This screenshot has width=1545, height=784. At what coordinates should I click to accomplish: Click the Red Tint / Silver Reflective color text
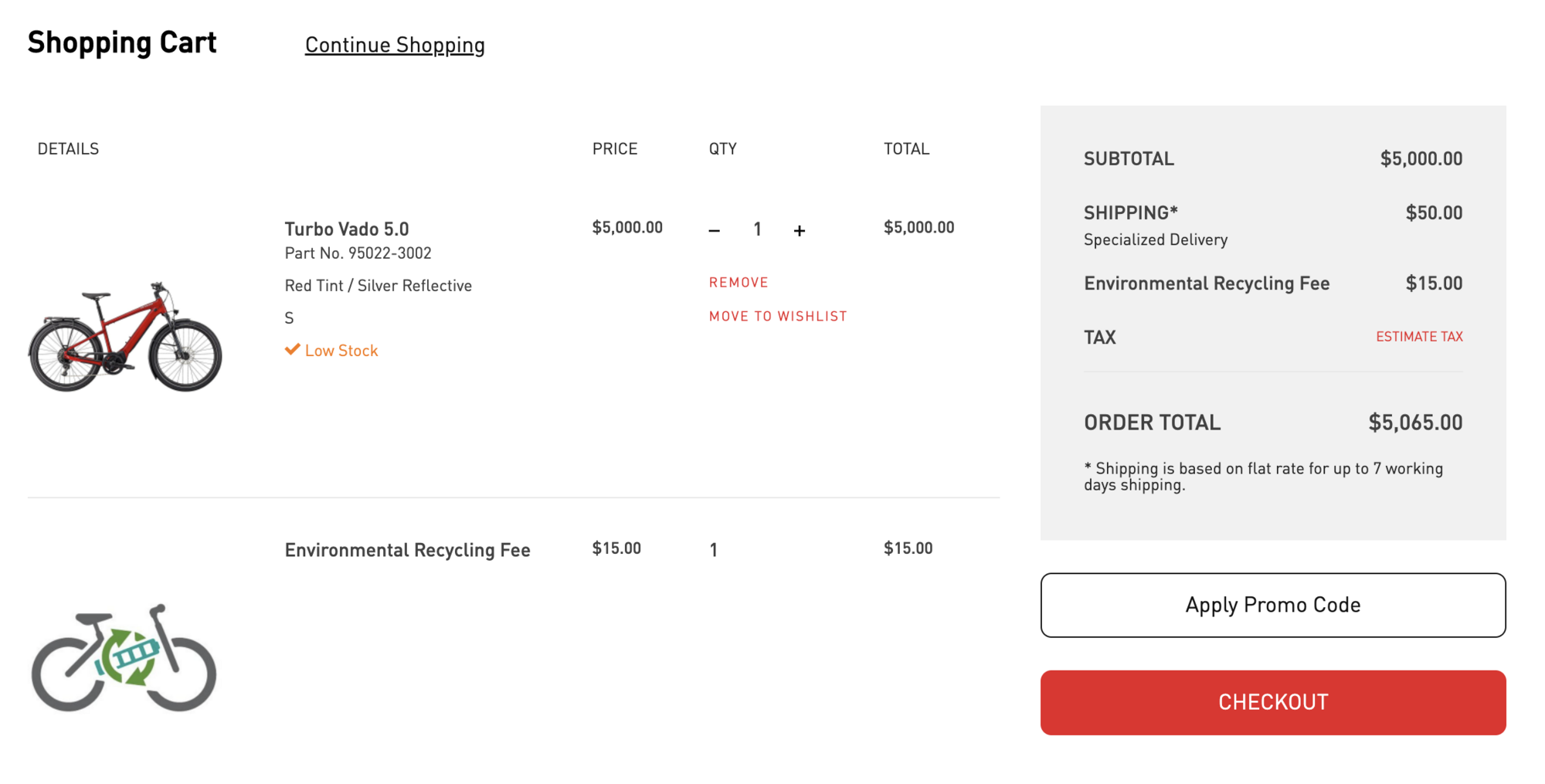378,286
